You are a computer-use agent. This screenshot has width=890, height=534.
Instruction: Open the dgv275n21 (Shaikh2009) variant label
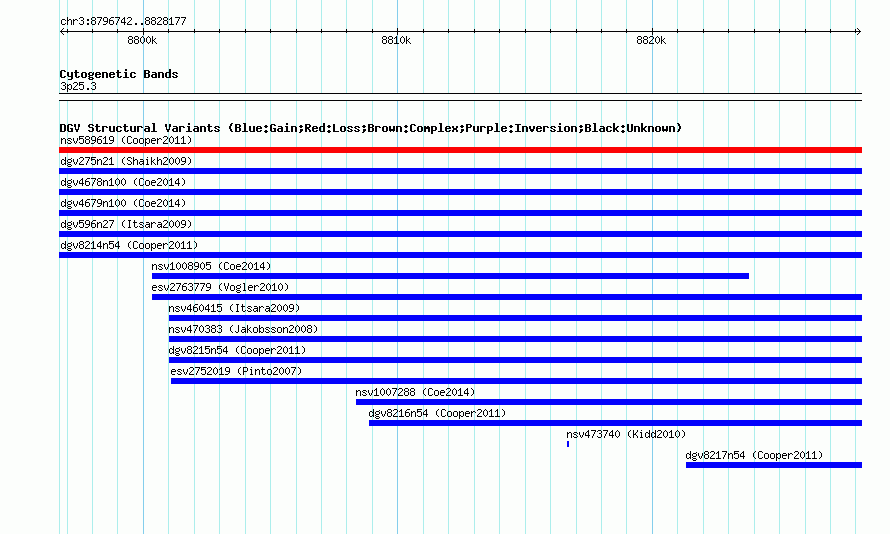click(x=126, y=161)
